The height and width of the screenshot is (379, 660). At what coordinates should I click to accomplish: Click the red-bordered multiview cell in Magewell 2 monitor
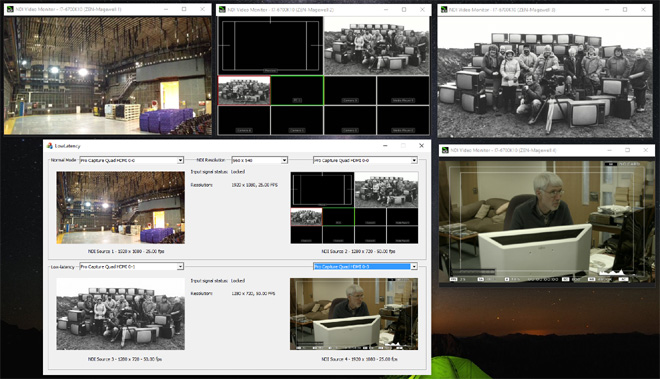point(244,90)
